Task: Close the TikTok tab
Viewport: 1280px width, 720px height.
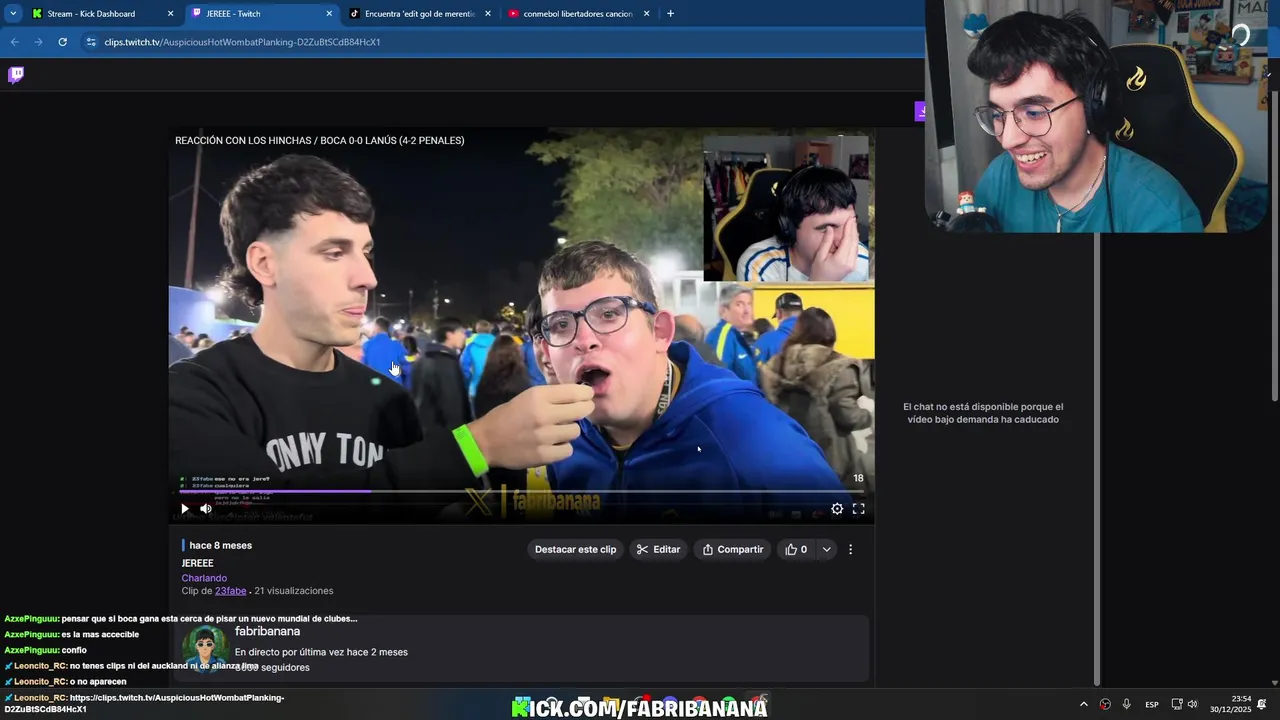Action: pos(488,14)
